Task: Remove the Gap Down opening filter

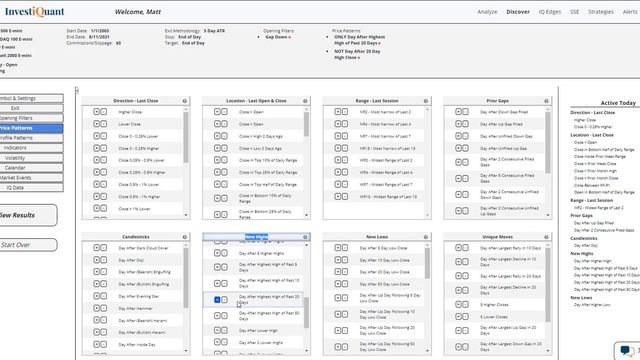Action: click(x=289, y=37)
